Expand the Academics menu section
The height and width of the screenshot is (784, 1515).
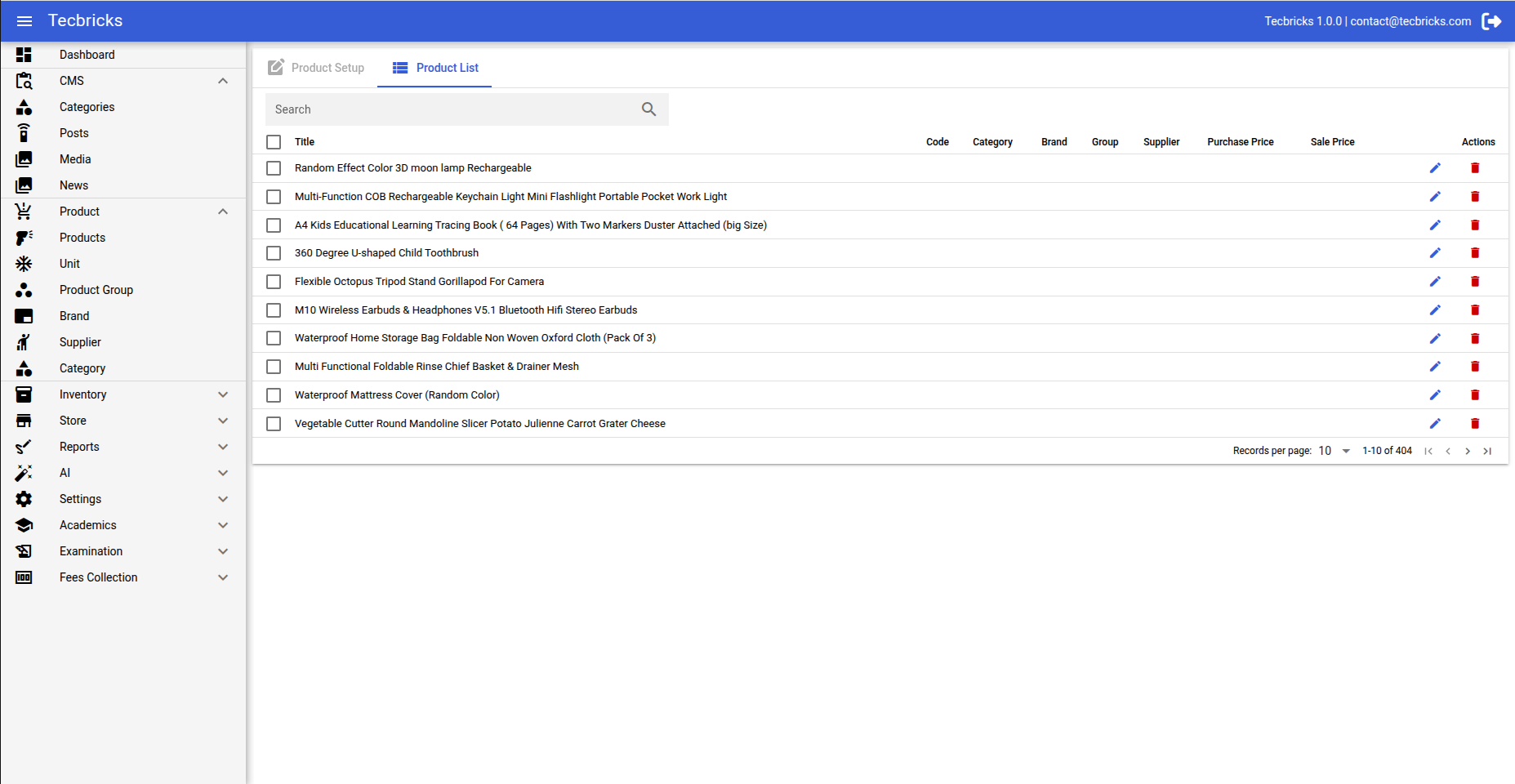coord(223,525)
